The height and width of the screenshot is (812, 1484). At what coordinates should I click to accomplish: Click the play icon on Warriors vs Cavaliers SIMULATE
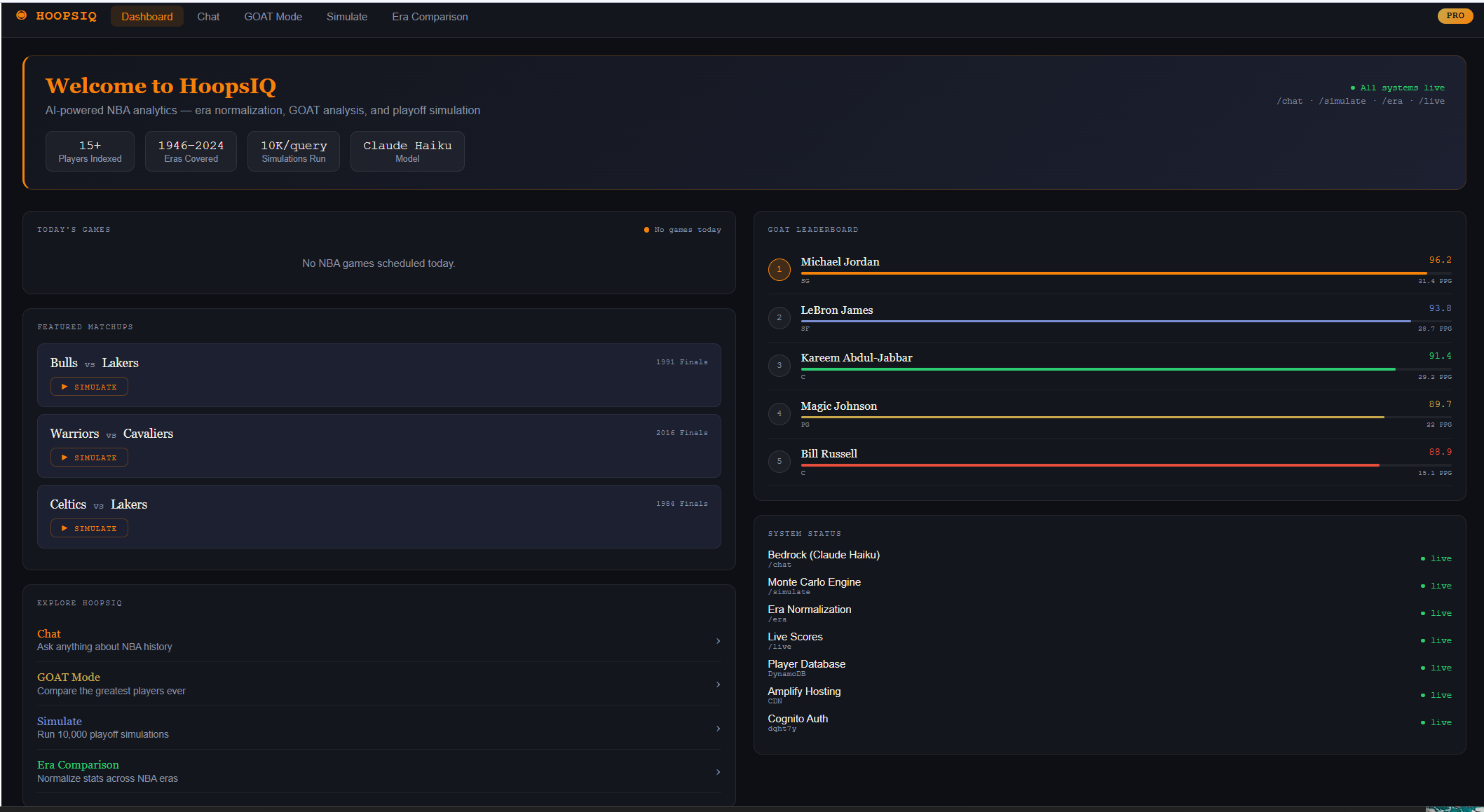[64, 457]
